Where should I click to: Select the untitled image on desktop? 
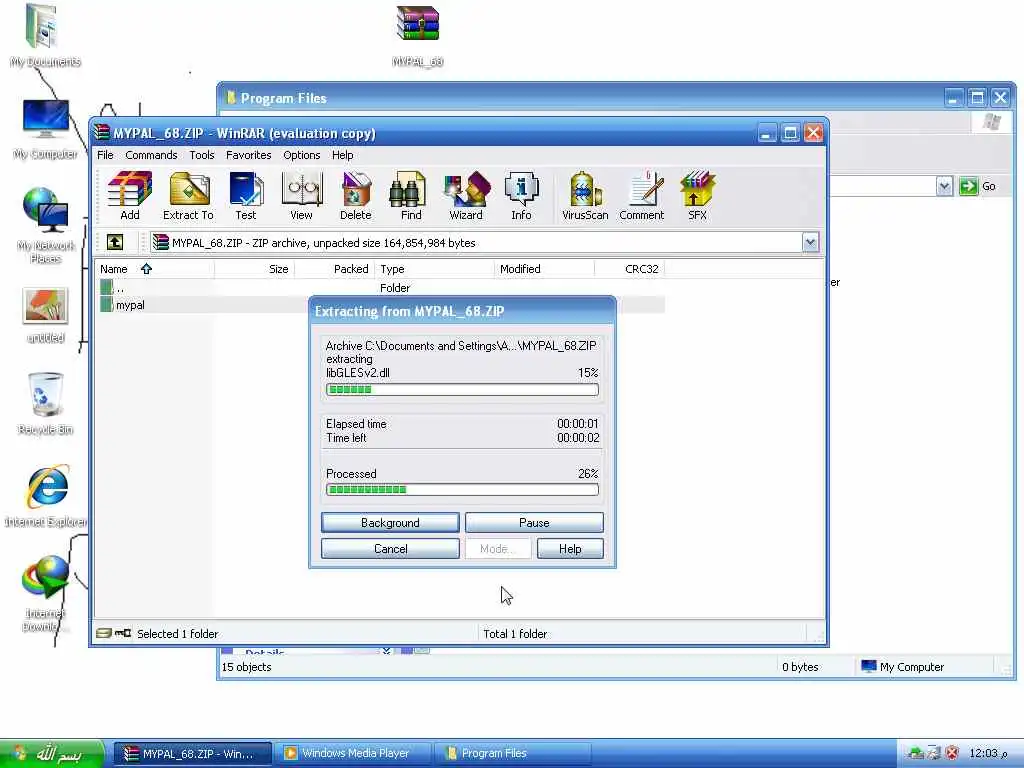click(x=45, y=315)
